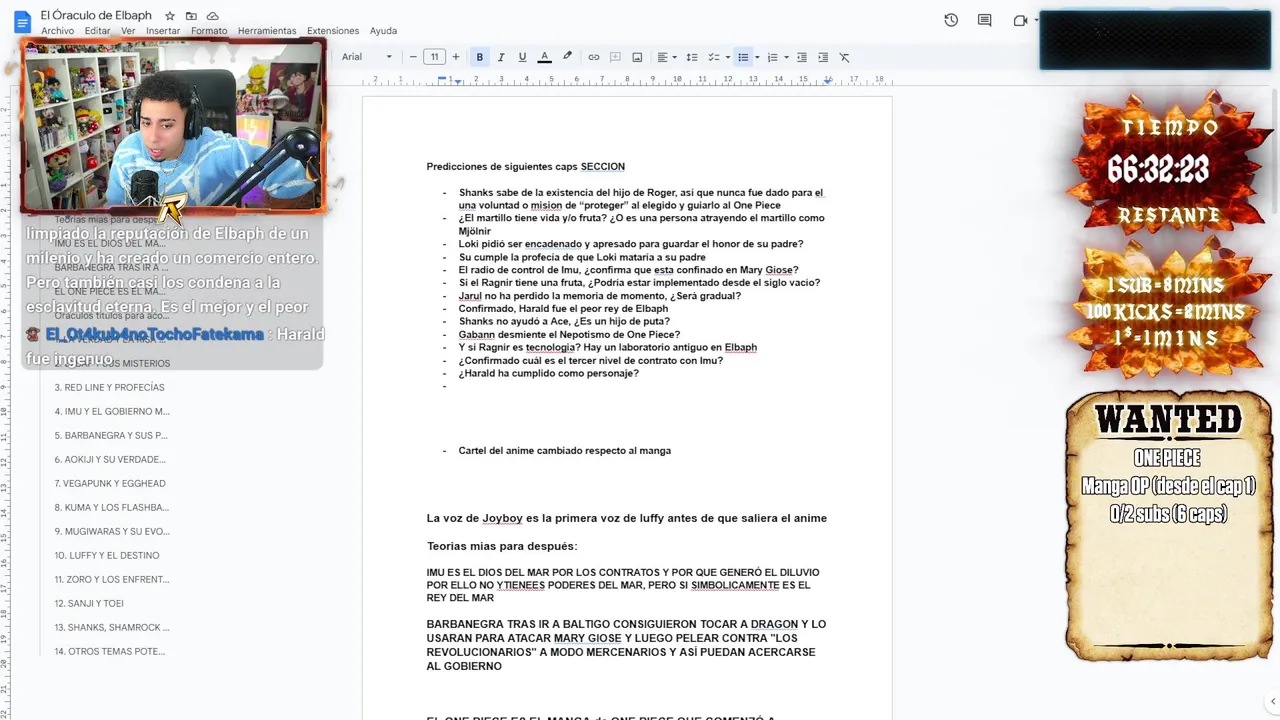Viewport: 1280px width, 720px height.
Task: Go to outline item BARBANEGRA Y SUS P...
Action: 111,435
